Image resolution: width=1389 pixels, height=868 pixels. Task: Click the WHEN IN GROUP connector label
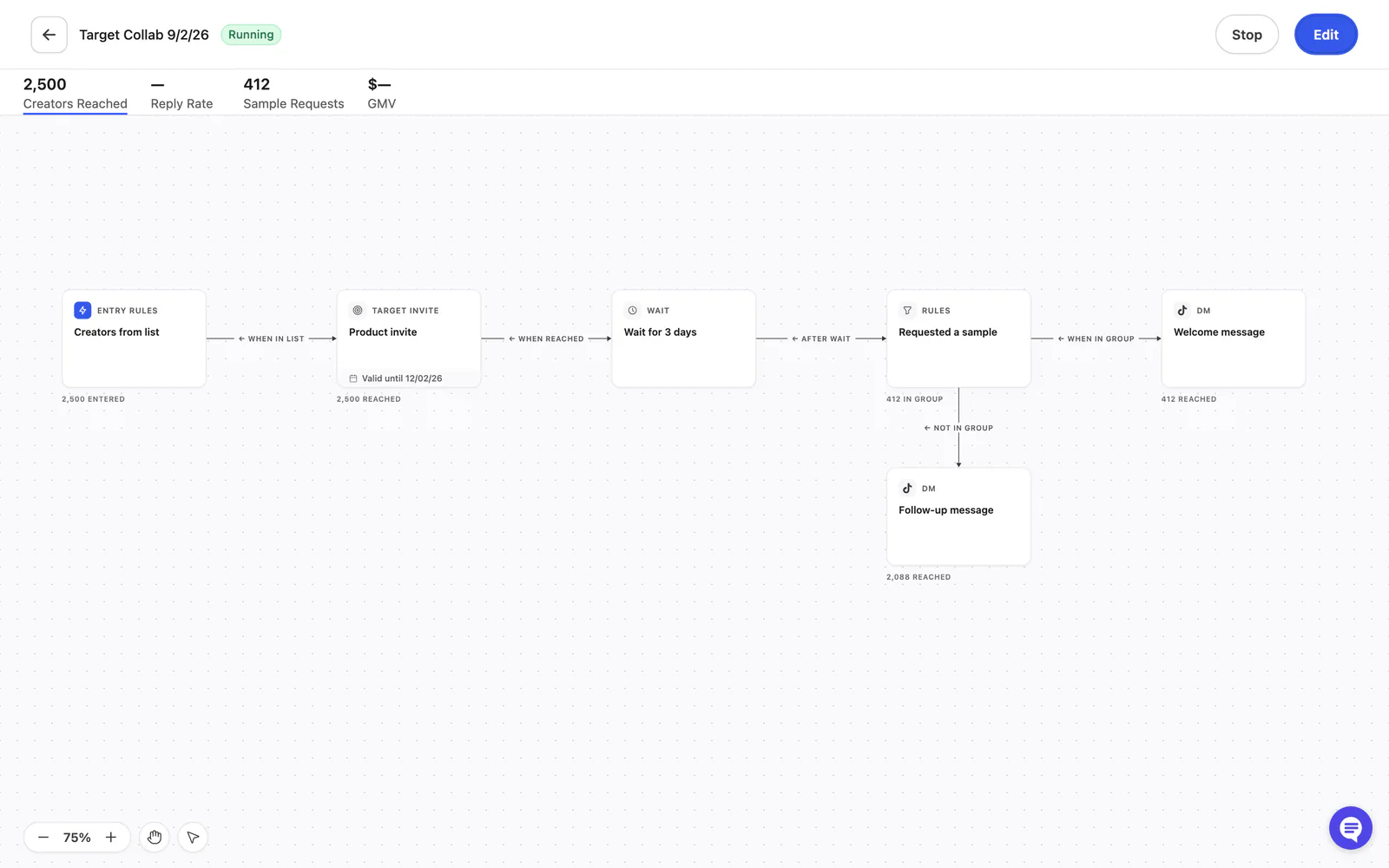[1096, 339]
